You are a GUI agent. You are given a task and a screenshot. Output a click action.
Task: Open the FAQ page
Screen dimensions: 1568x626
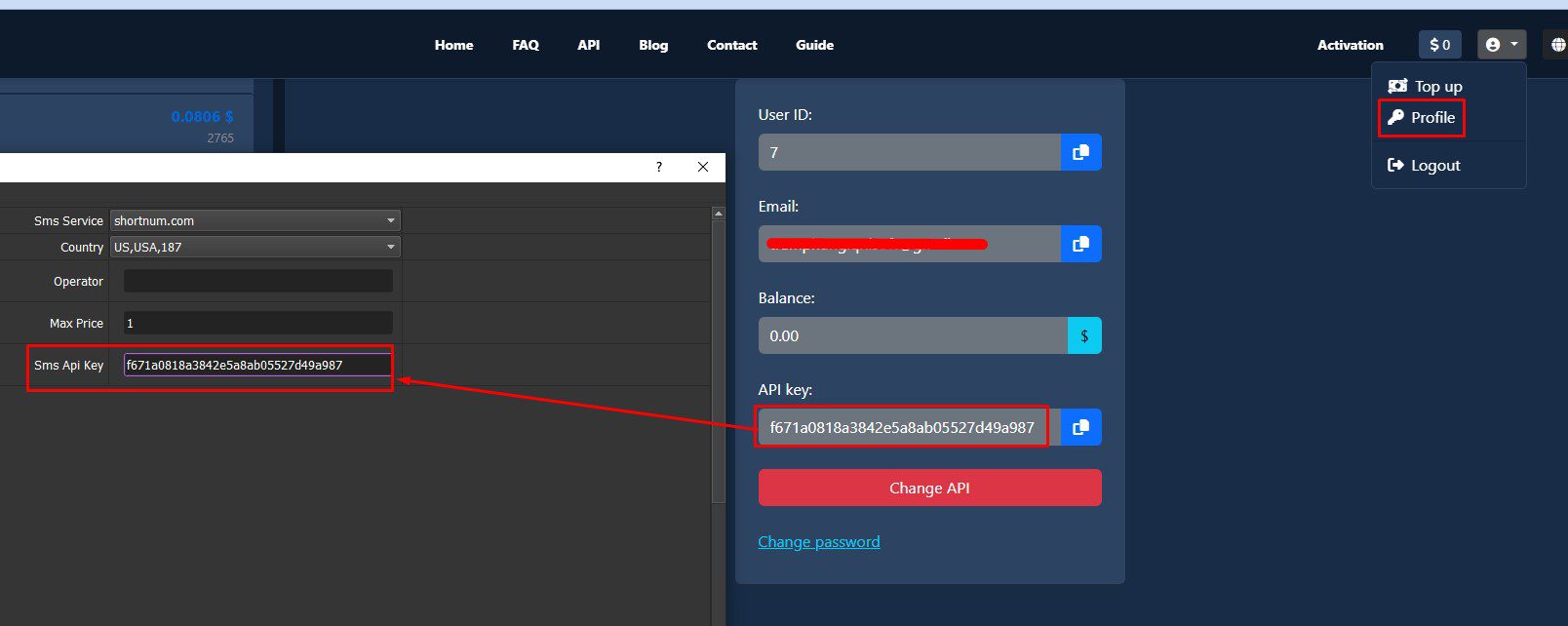click(x=526, y=45)
